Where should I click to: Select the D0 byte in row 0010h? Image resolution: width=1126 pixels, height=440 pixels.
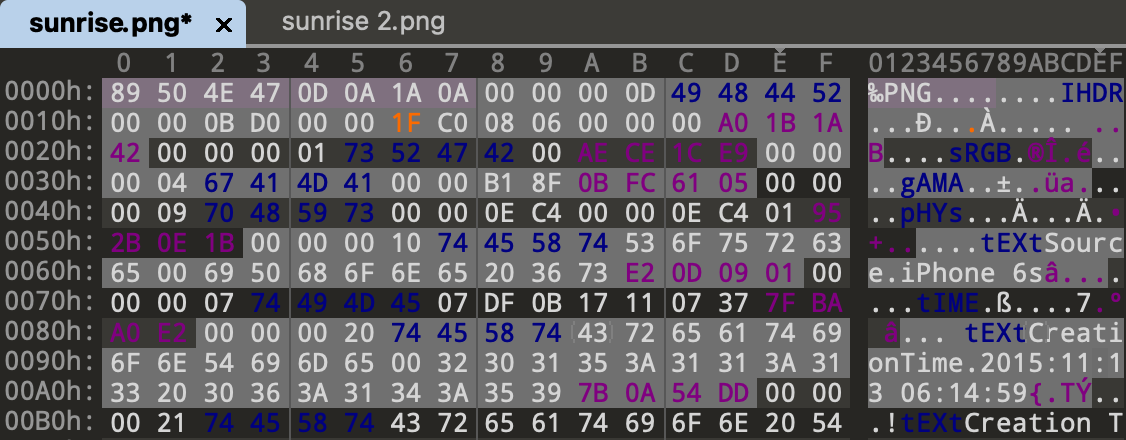[x=264, y=123]
